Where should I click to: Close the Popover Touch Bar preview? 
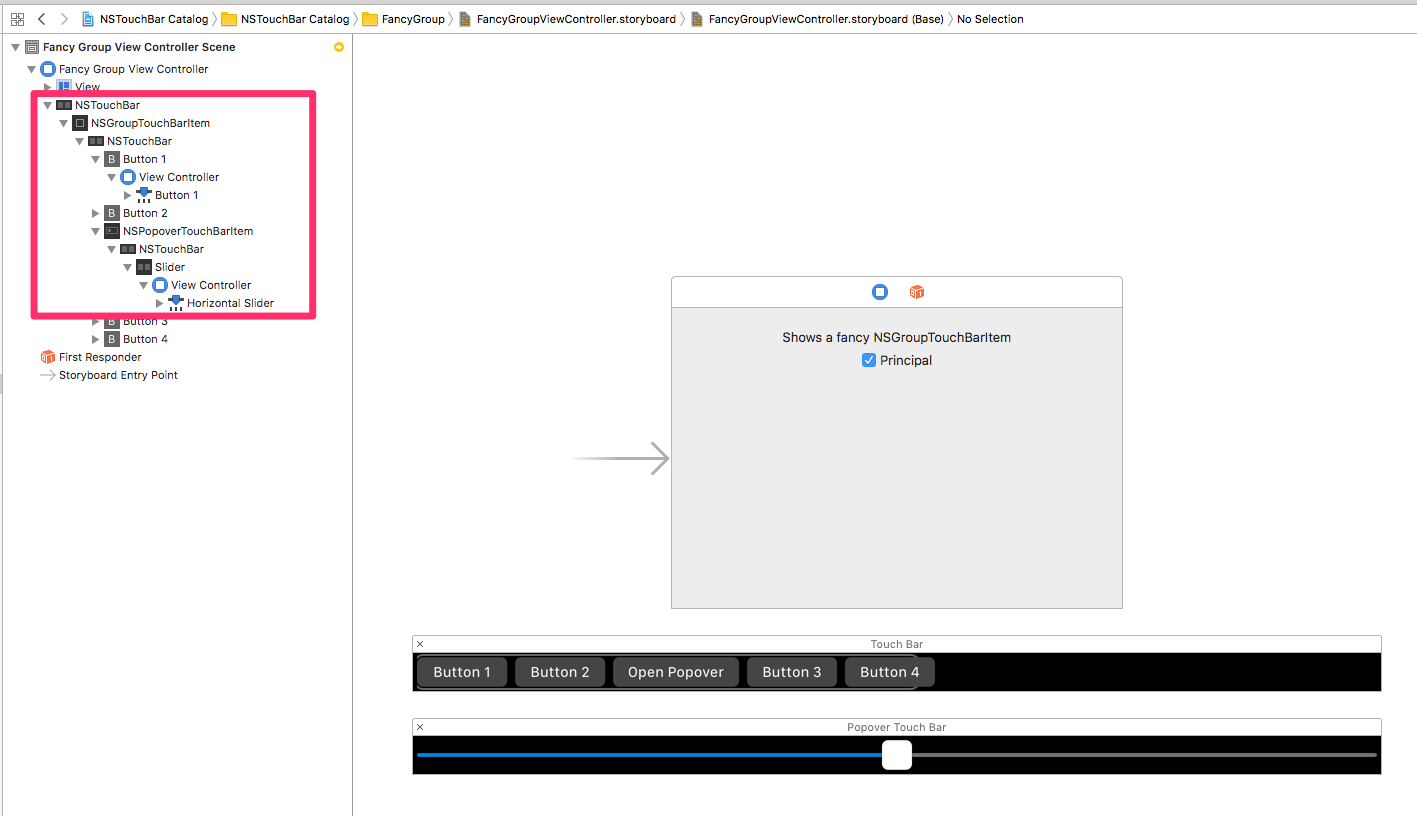click(420, 727)
